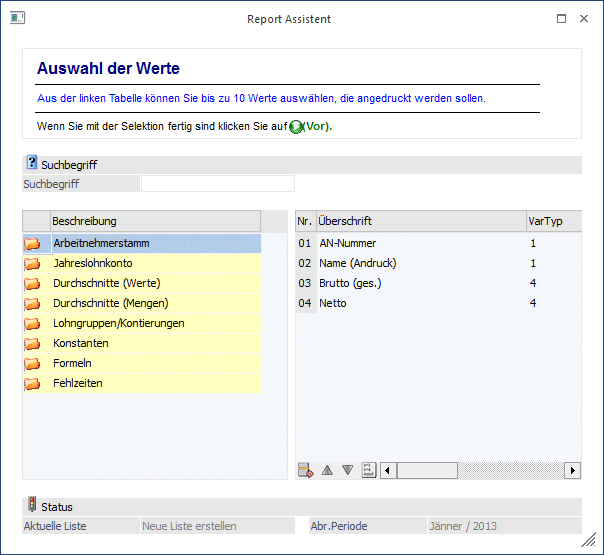Expand the Durchschnitte (Werte) folder
Screen dimensions: 604x555
click(x=33, y=283)
